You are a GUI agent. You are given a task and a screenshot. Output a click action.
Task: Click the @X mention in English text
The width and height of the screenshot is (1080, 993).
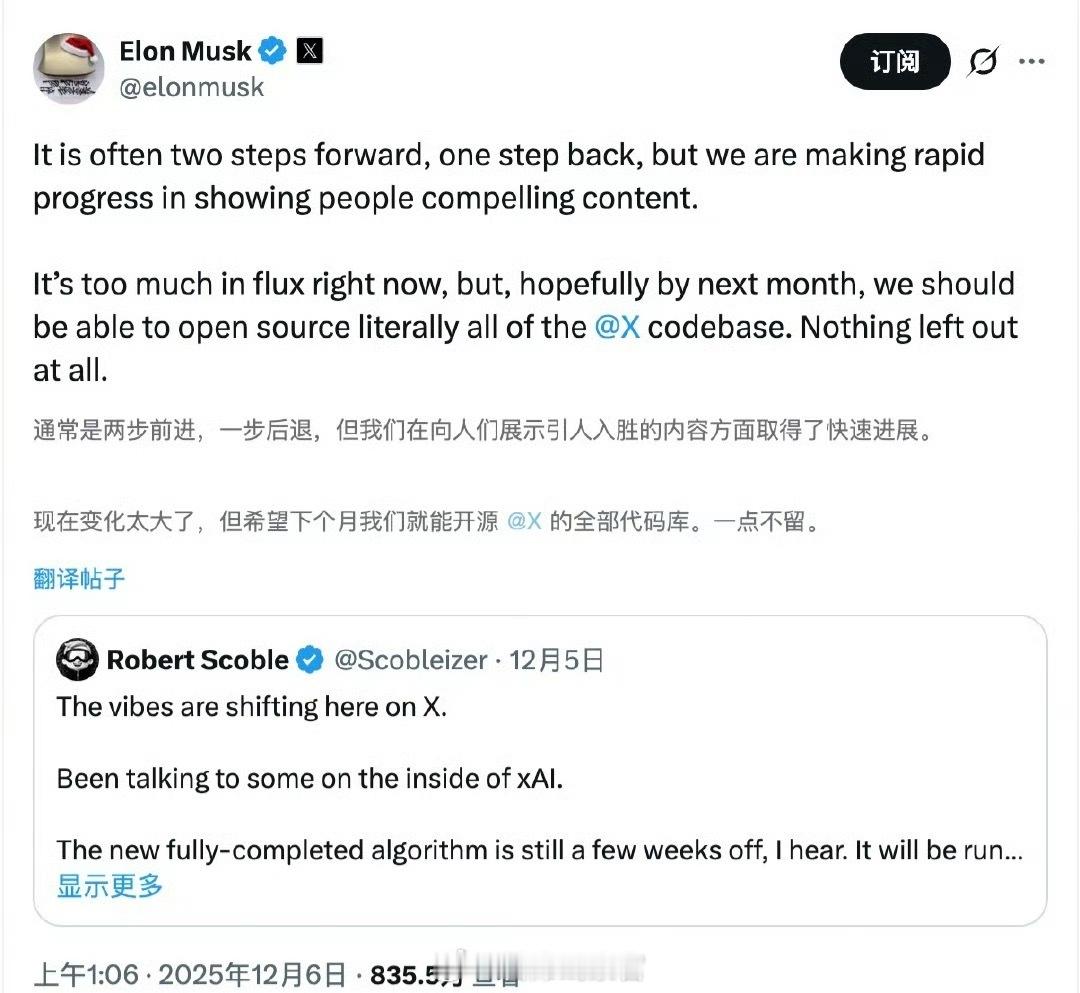coord(616,327)
